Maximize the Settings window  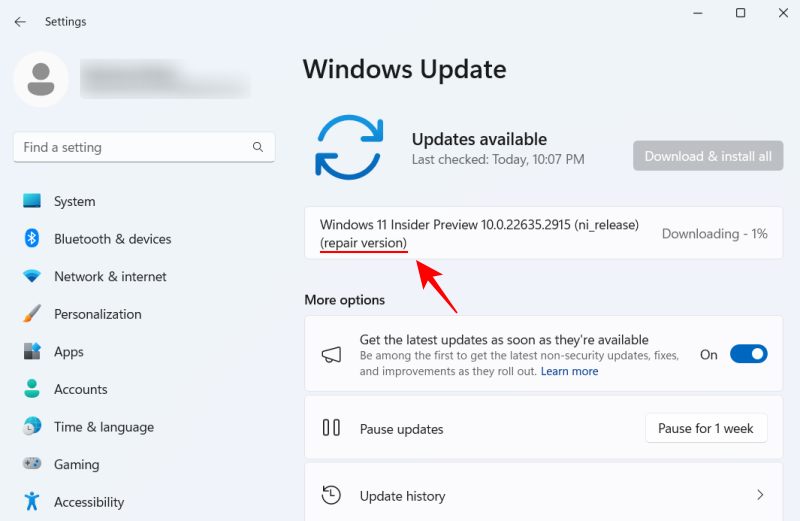(x=740, y=13)
